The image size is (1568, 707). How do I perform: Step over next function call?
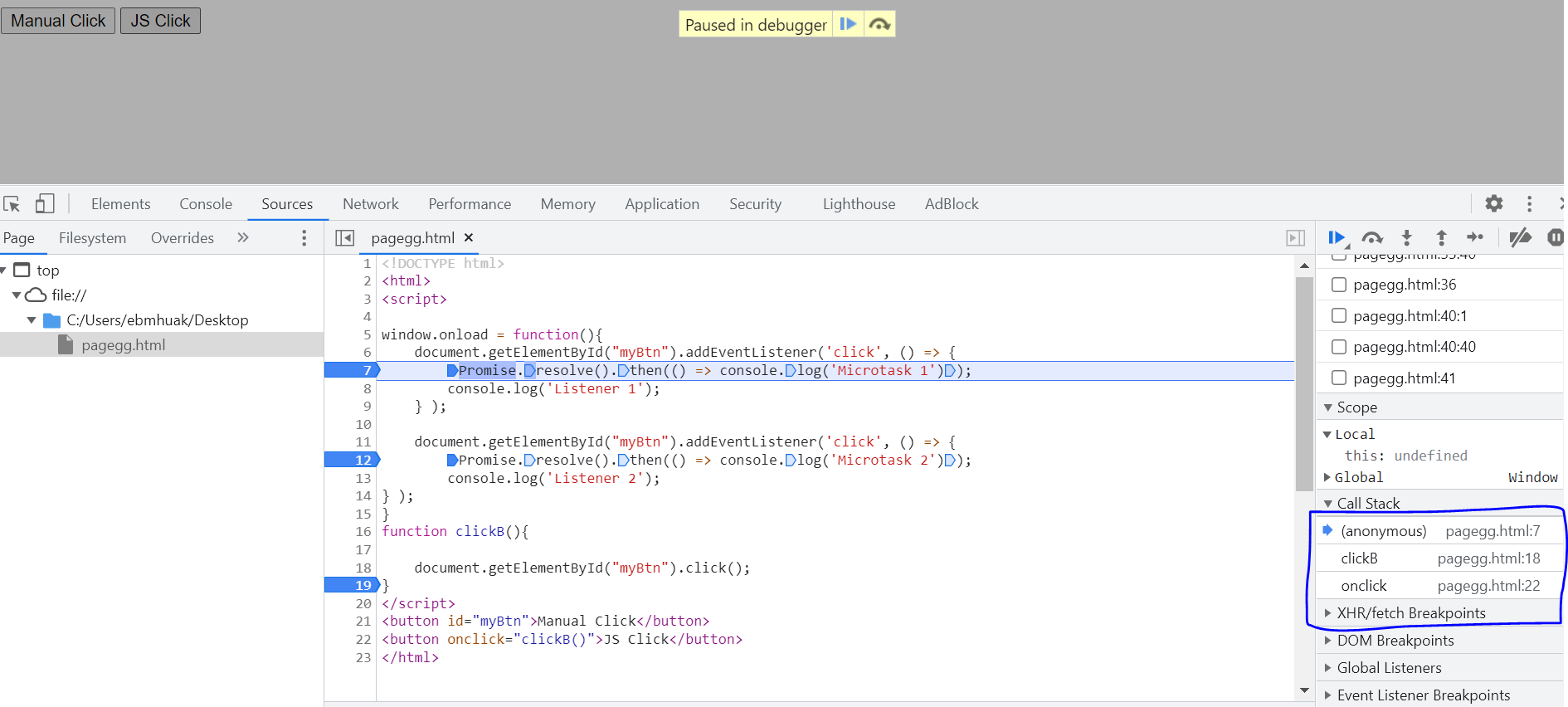(1372, 238)
